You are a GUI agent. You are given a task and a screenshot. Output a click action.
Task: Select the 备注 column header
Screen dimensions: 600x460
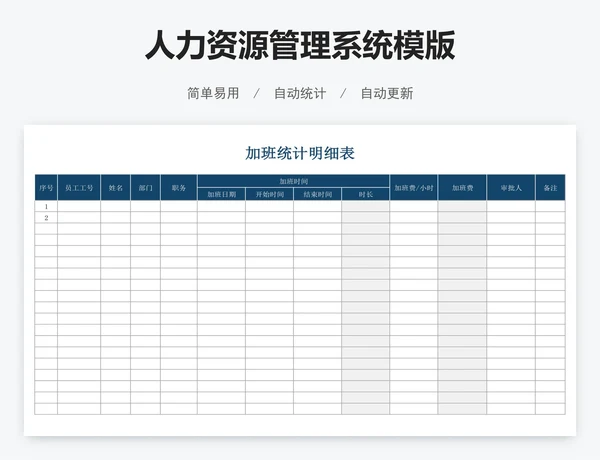click(x=551, y=188)
